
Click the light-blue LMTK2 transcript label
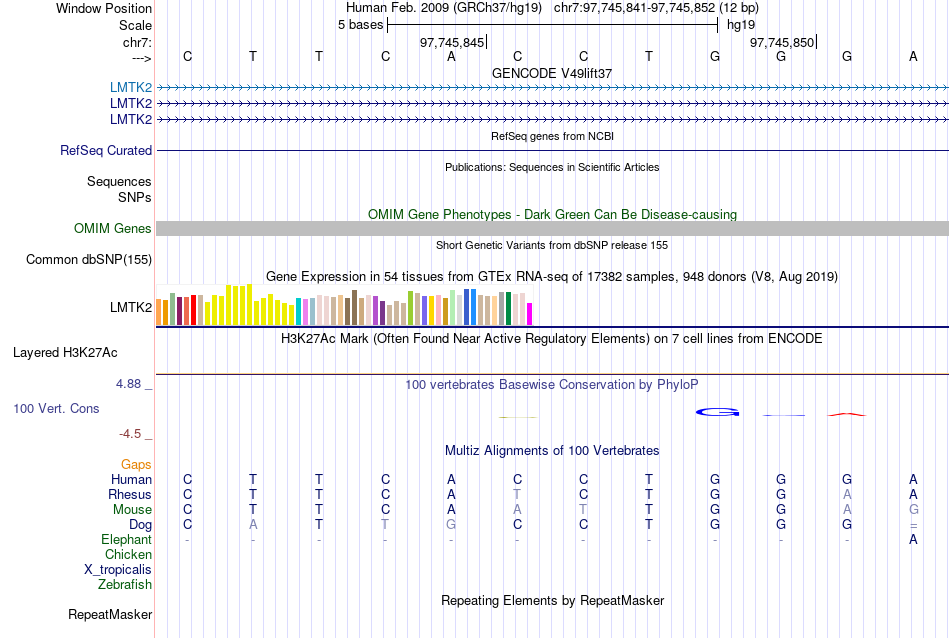(131, 87)
